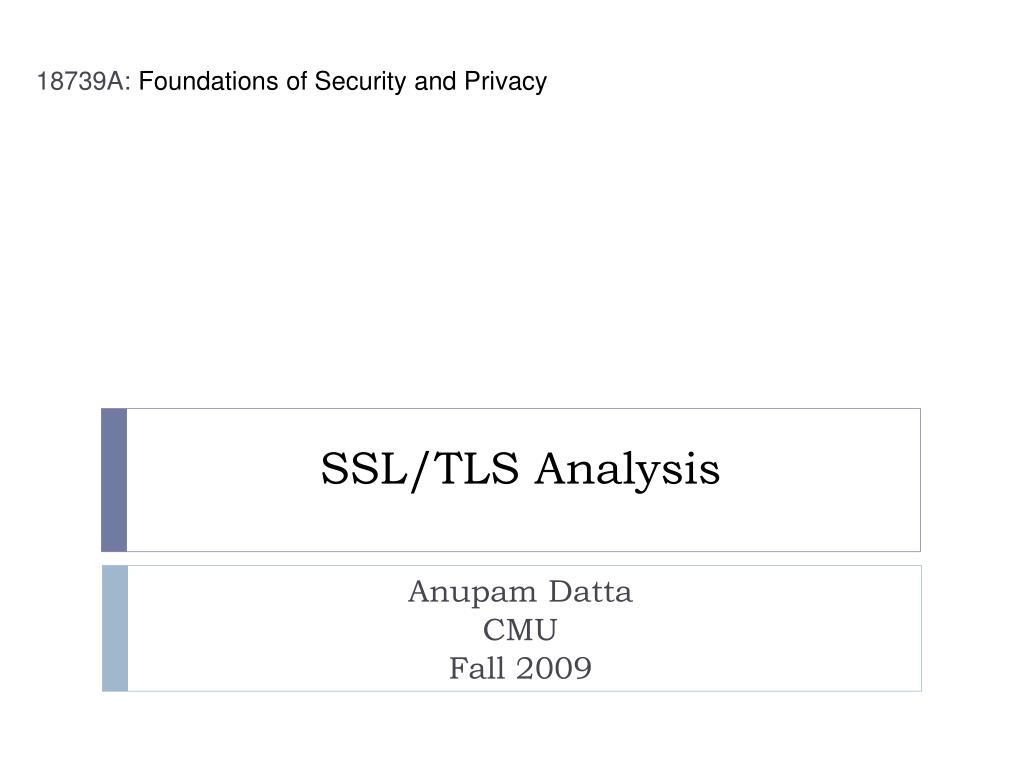1024x768 pixels.
Task: Click the "SSL/TLS Analysis" slide title
Action: [x=520, y=470]
